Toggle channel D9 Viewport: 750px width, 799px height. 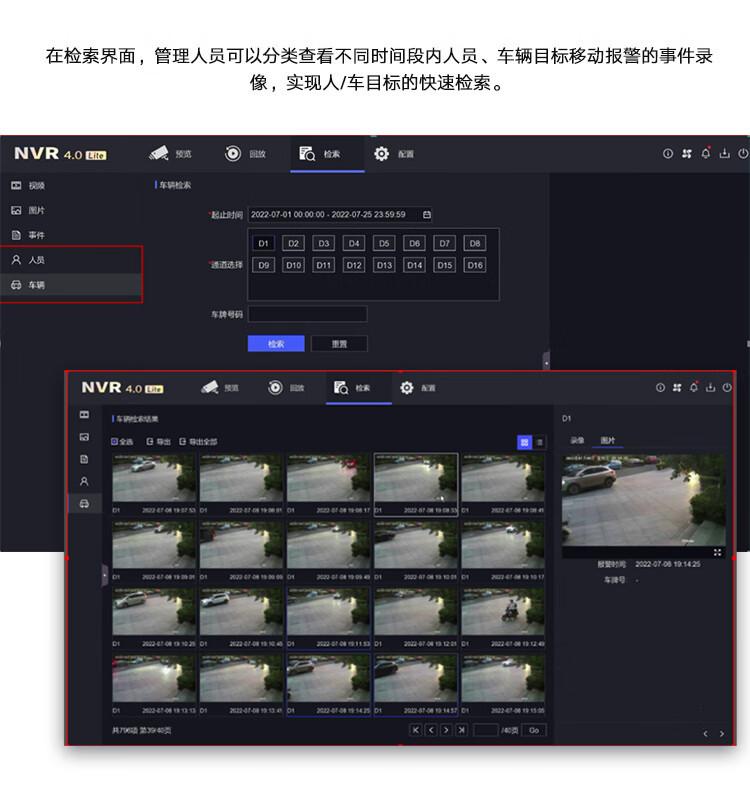[x=263, y=265]
